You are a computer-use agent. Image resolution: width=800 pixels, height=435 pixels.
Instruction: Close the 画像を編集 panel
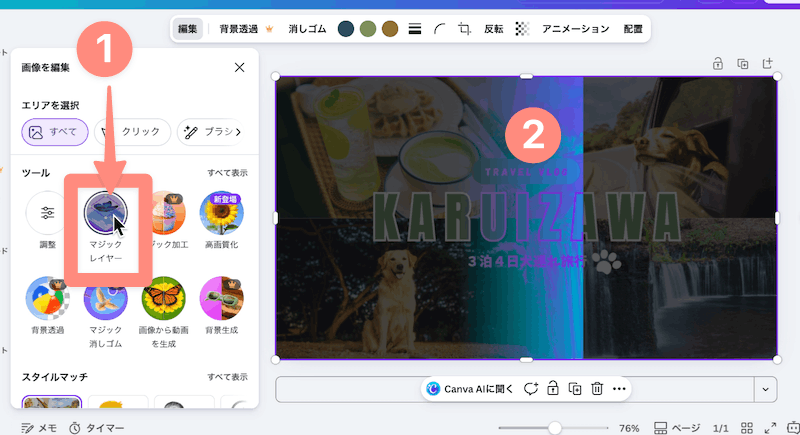coord(239,67)
